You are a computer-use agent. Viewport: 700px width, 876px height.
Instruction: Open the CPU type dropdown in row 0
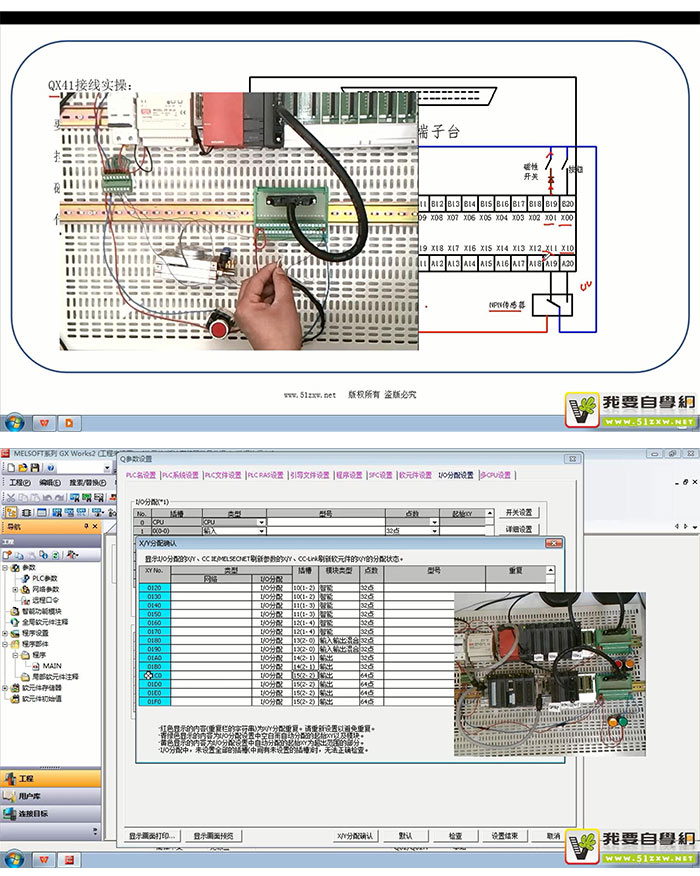(261, 522)
